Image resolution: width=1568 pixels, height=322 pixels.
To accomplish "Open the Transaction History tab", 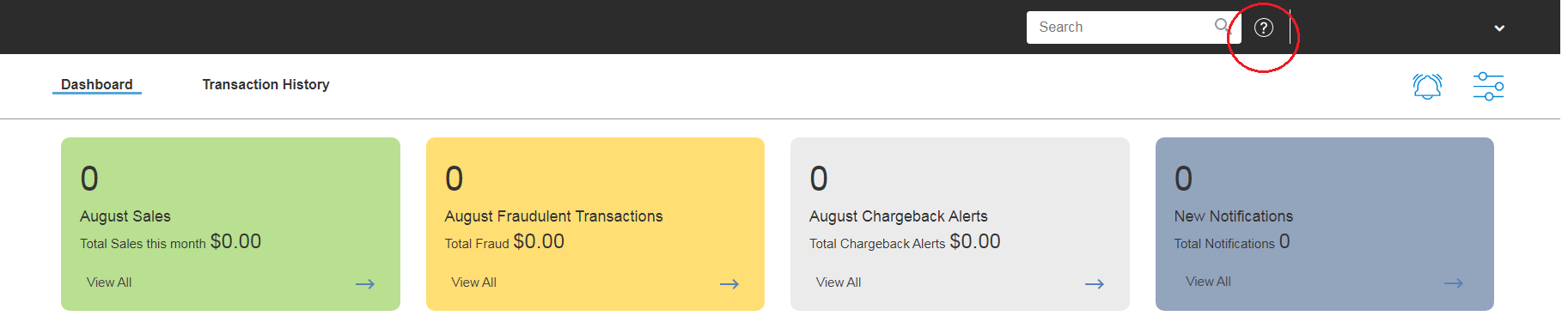I will tap(265, 84).
